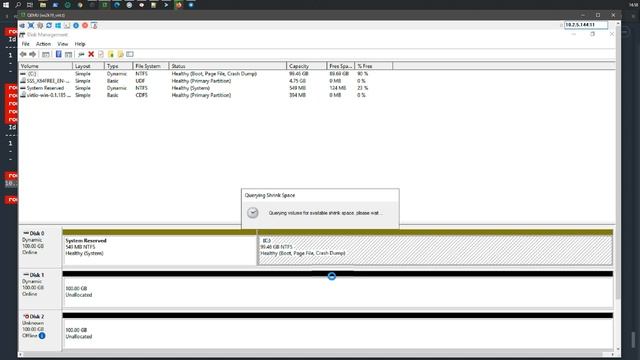Open File Explorer from the taskbar
The height and width of the screenshot is (360, 640).
(x=43, y=5)
